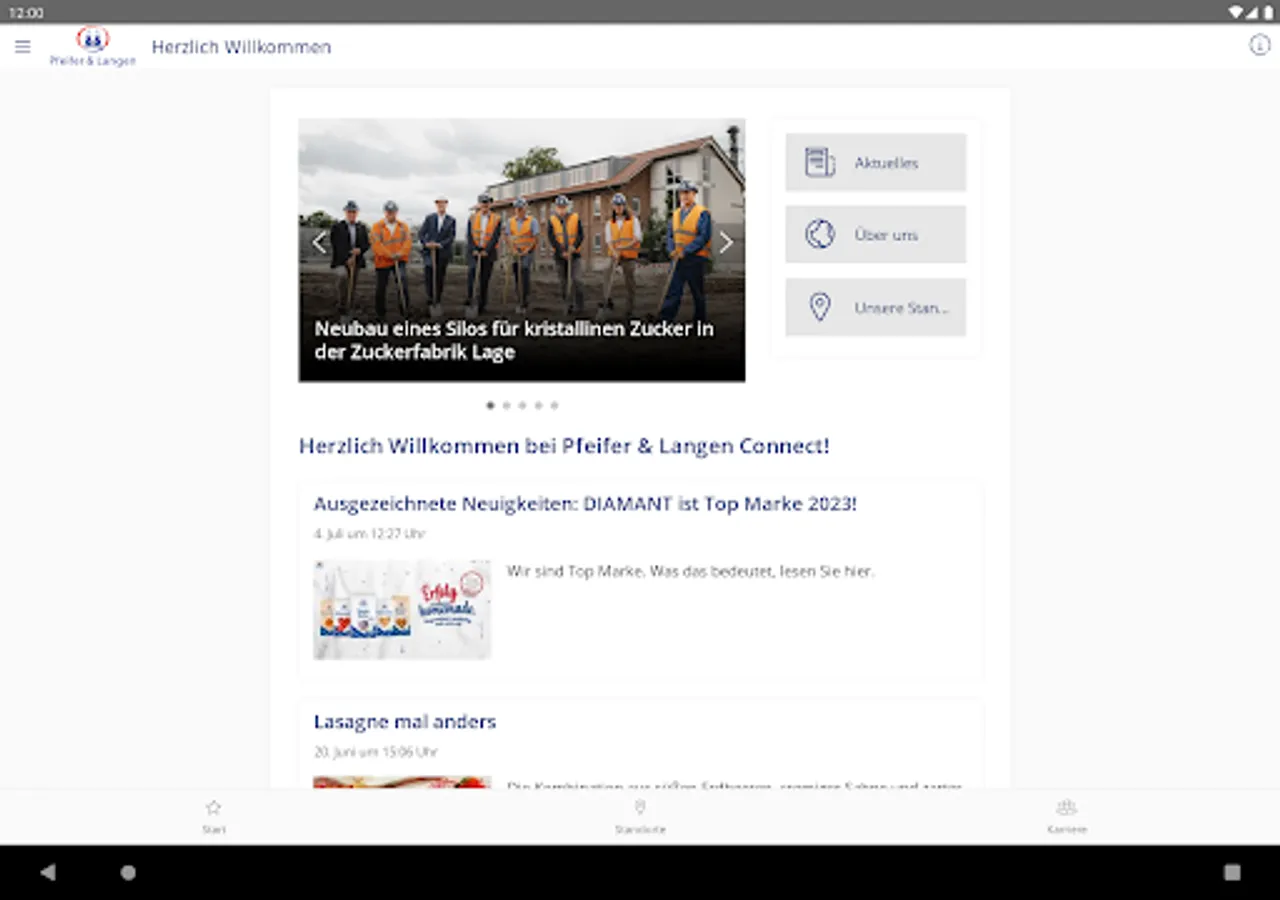Tap the status bar Wi-Fi icon
Viewport: 1280px width, 900px height.
coord(1236,12)
